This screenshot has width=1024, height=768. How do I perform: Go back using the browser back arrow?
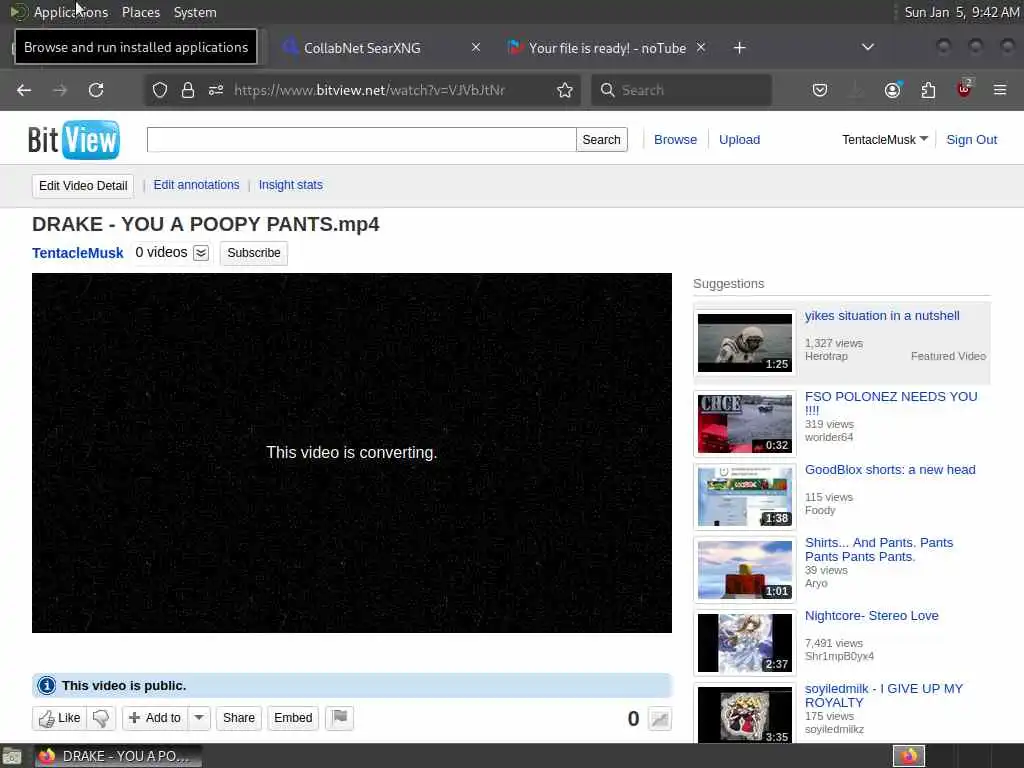pyautogui.click(x=24, y=90)
